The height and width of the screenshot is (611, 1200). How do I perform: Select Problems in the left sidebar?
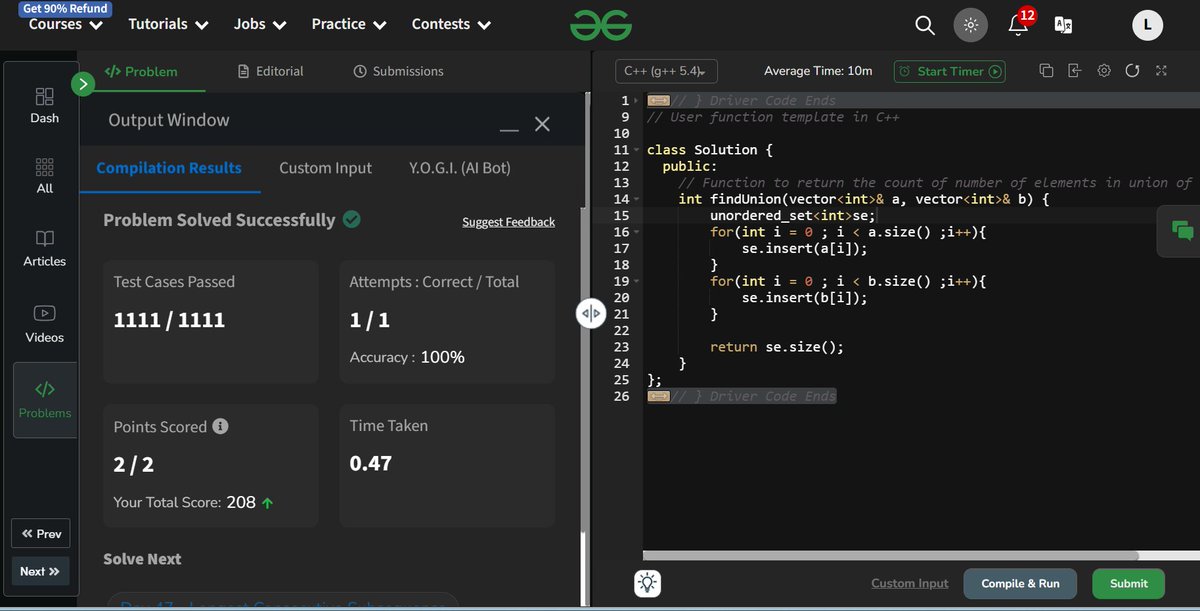(45, 400)
